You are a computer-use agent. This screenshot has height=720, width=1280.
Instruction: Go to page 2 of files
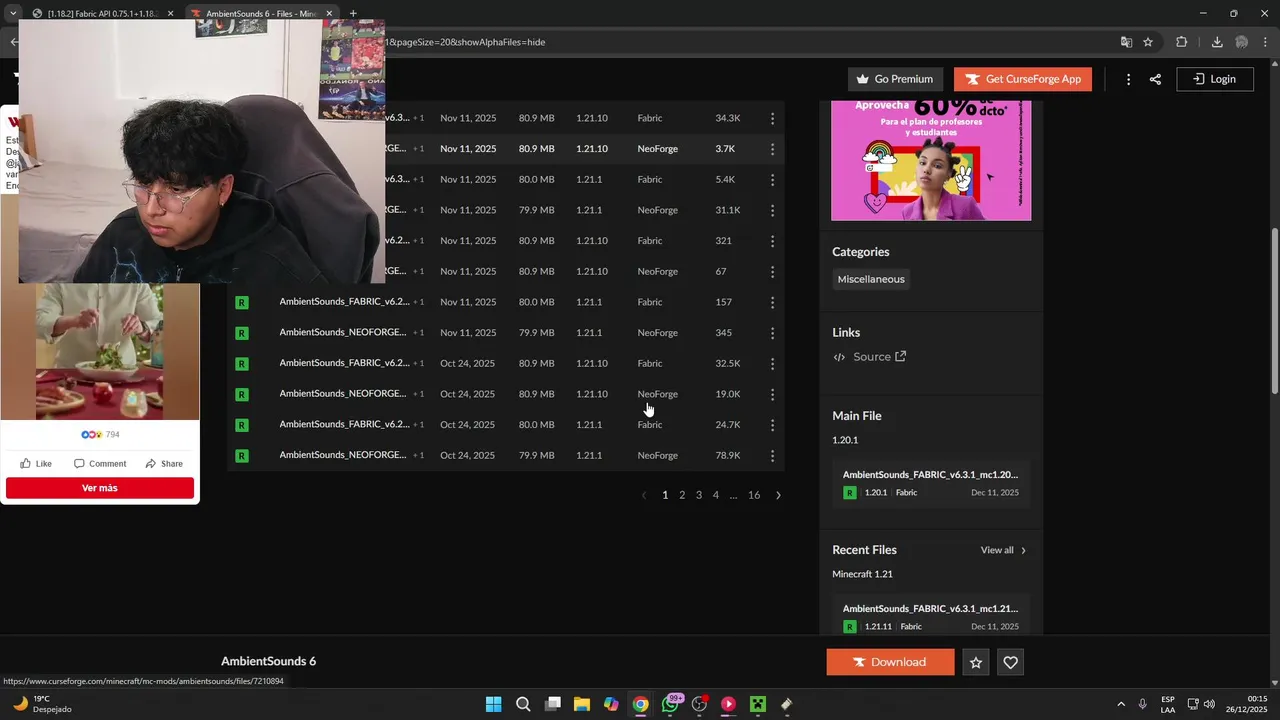682,495
